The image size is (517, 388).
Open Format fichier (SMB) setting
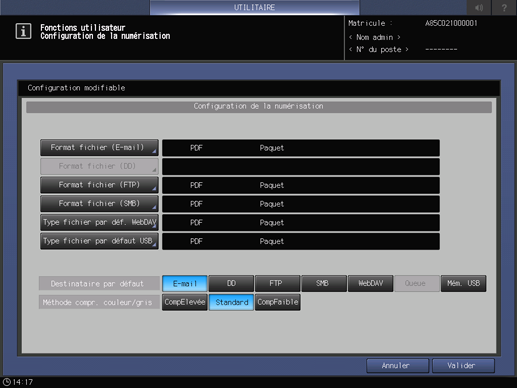[99, 204]
